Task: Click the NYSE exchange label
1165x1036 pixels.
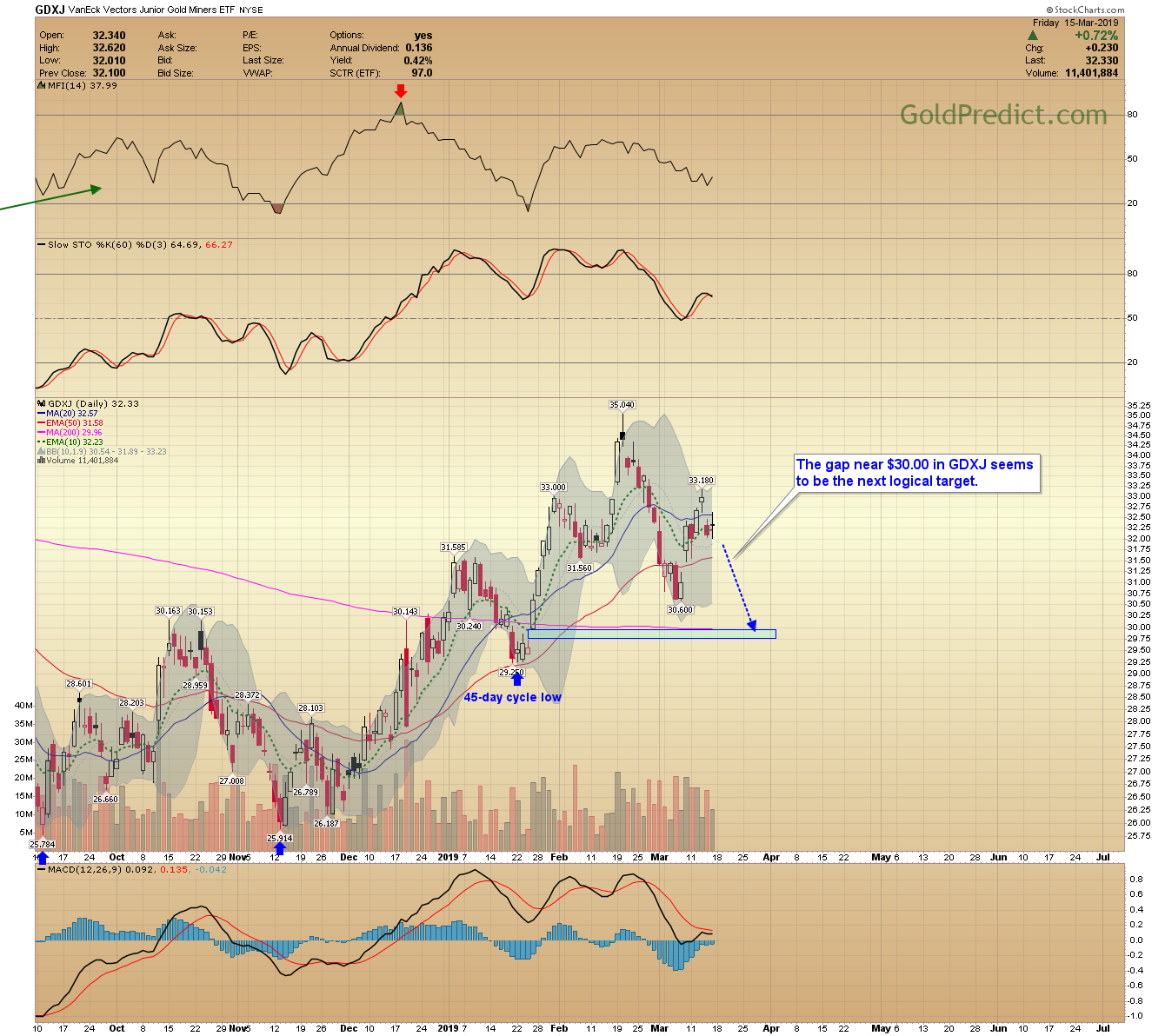Action: [251, 10]
